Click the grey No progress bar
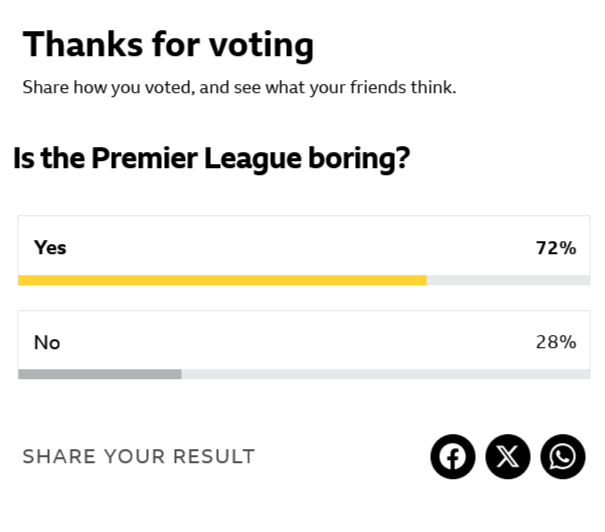Image resolution: width=605 pixels, height=532 pixels. click(100, 374)
